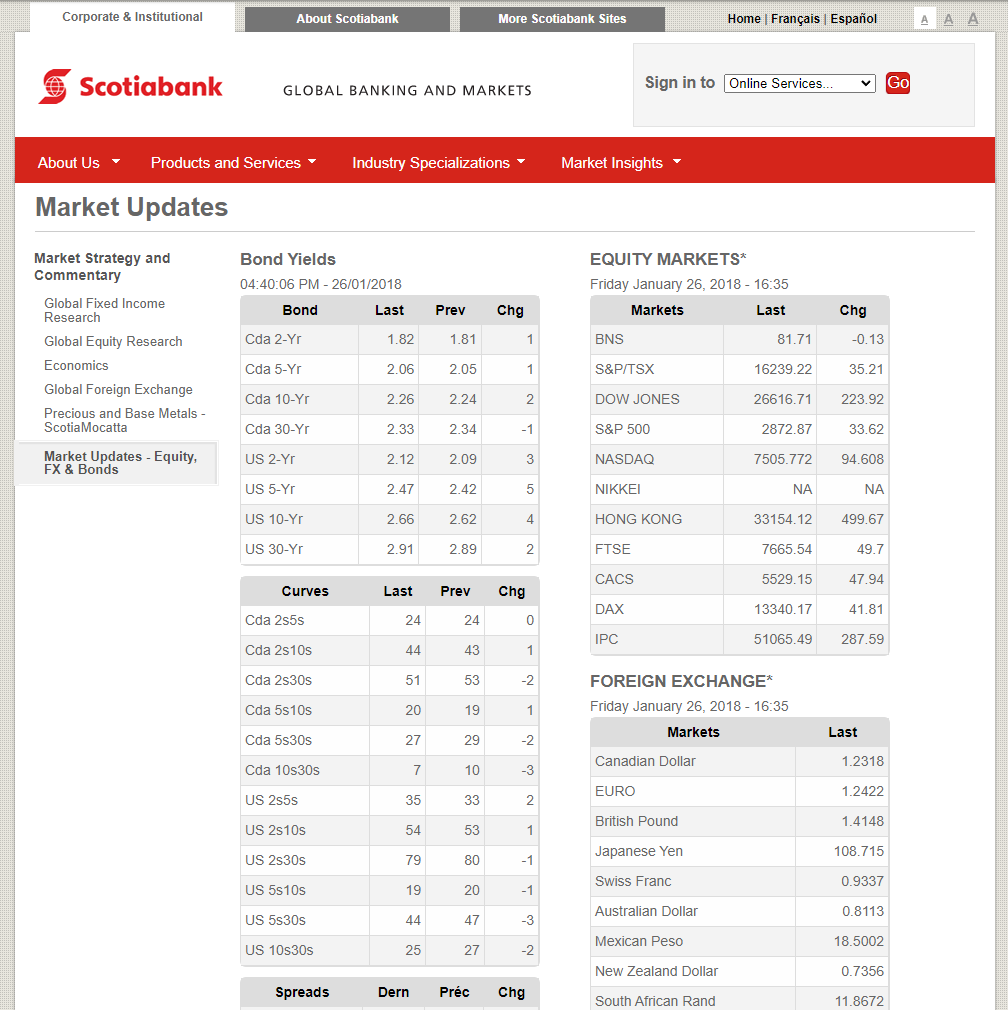The height and width of the screenshot is (1010, 1008).
Task: Select the medium font size A icon
Action: (948, 19)
